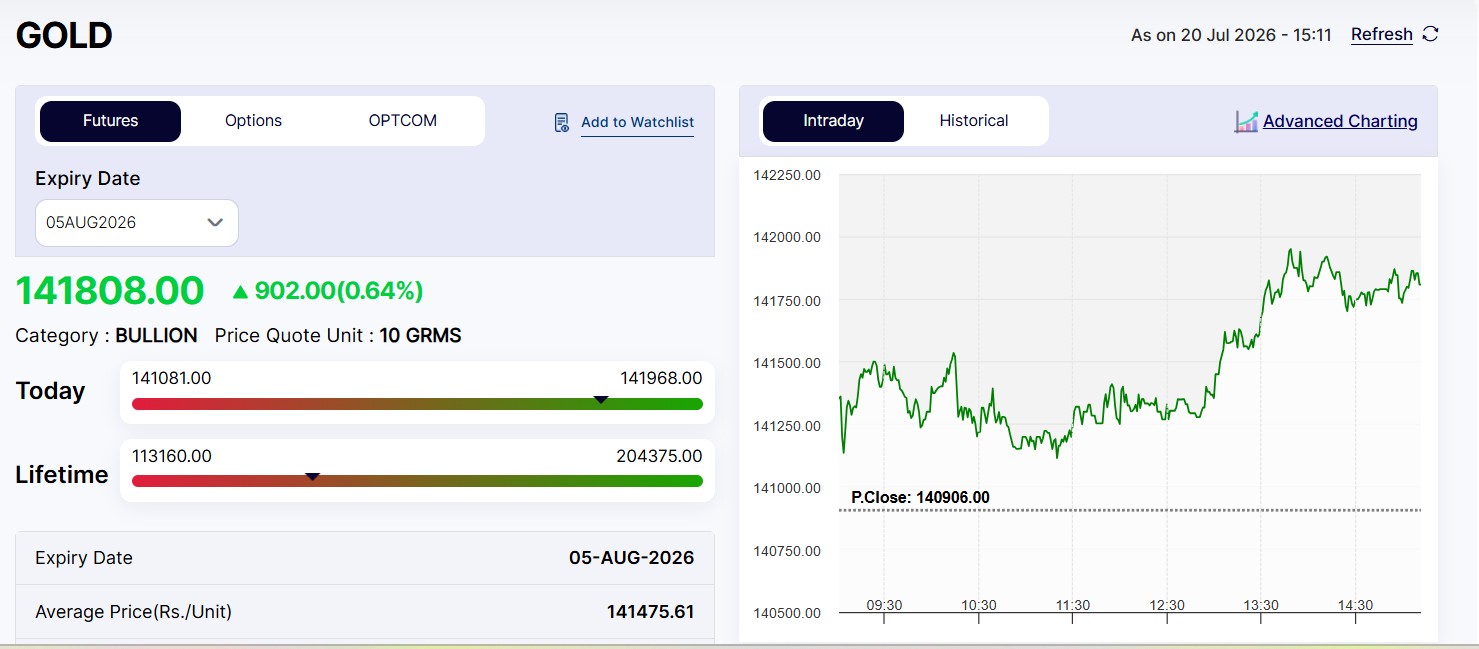This screenshot has width=1479, height=649.
Task: Click the GOLD heading
Action: tap(64, 36)
